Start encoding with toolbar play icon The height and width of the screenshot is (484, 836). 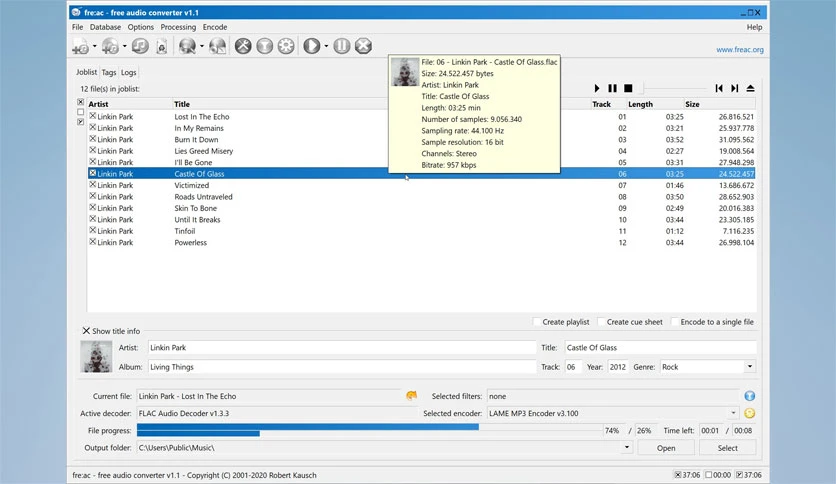311,46
